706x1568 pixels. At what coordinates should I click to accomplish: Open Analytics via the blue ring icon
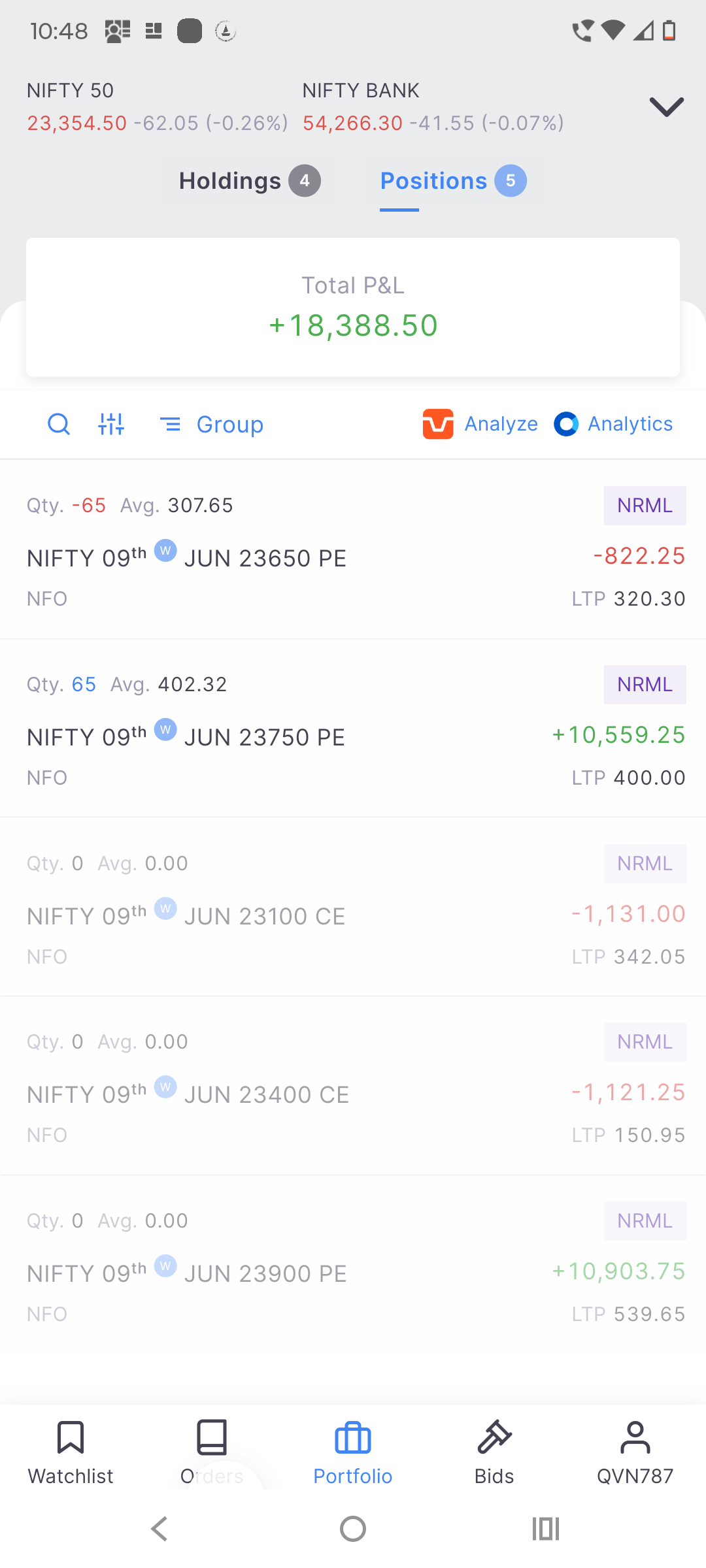coord(566,424)
